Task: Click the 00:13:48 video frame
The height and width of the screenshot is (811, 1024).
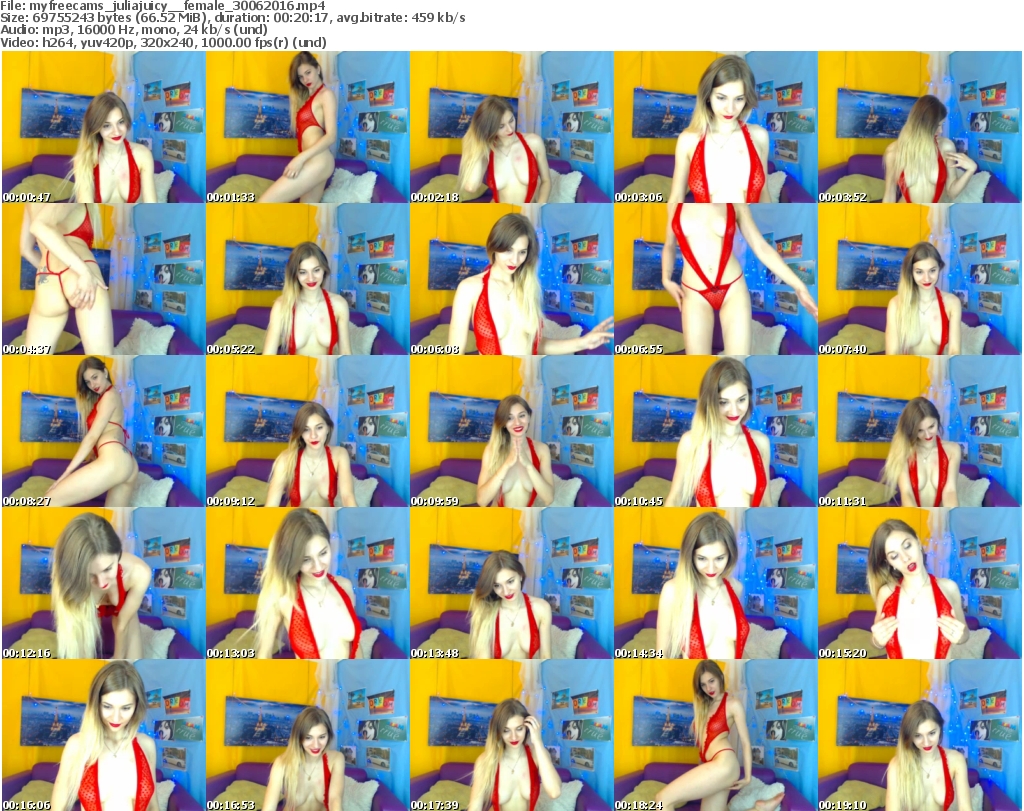Action: pos(511,584)
